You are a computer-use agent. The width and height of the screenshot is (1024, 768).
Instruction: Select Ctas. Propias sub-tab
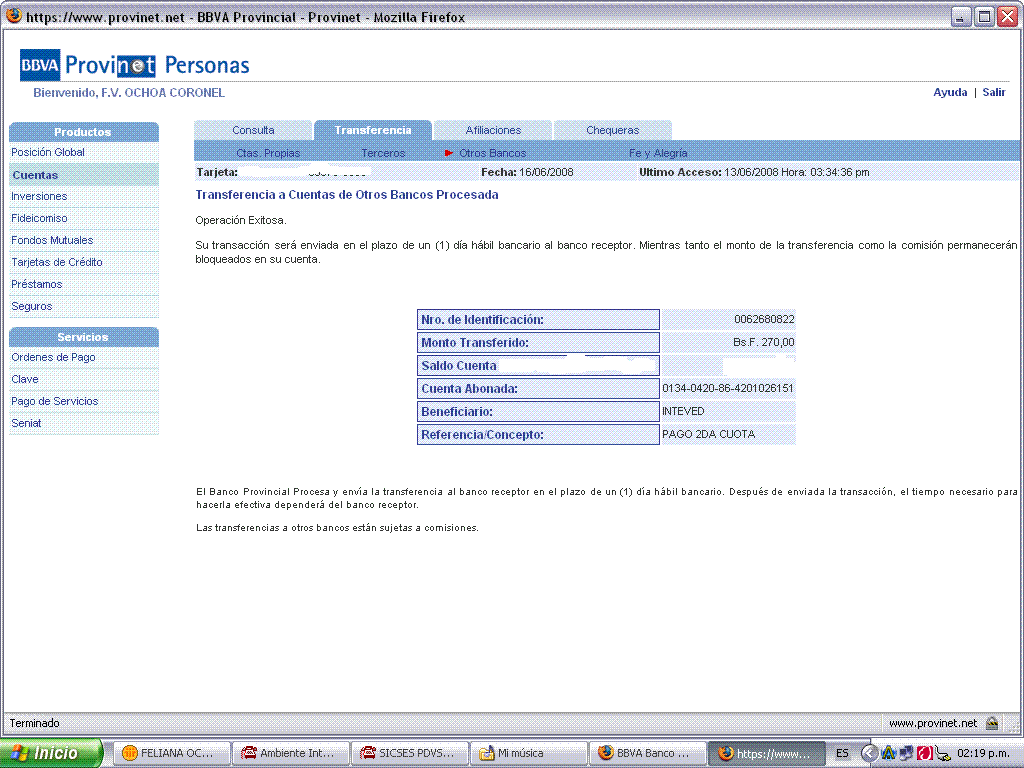click(x=268, y=153)
